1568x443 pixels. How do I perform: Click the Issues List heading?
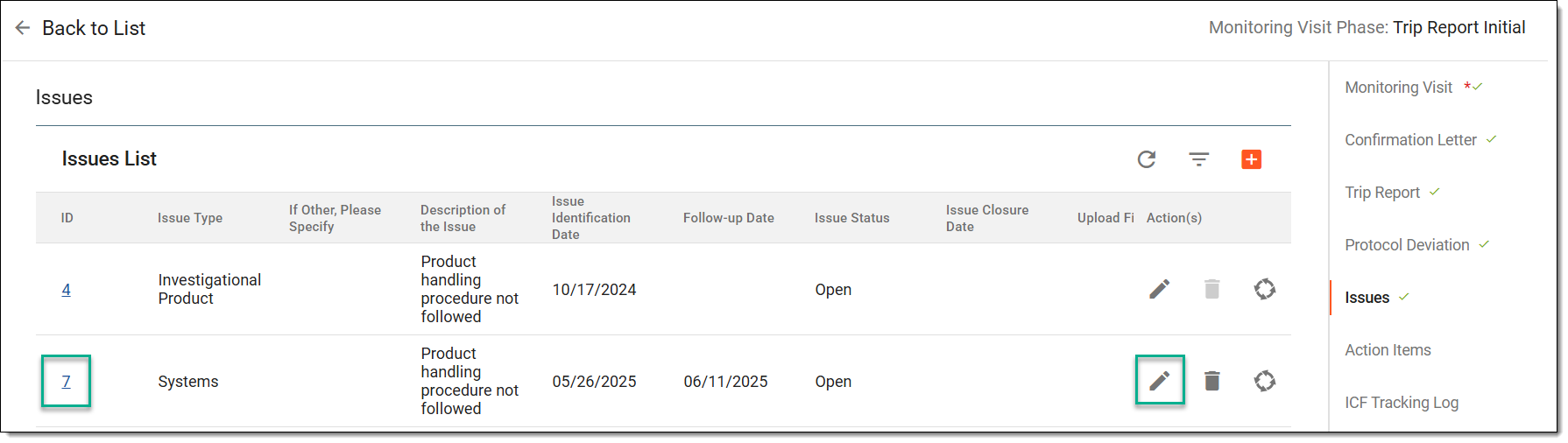pyautogui.click(x=109, y=158)
